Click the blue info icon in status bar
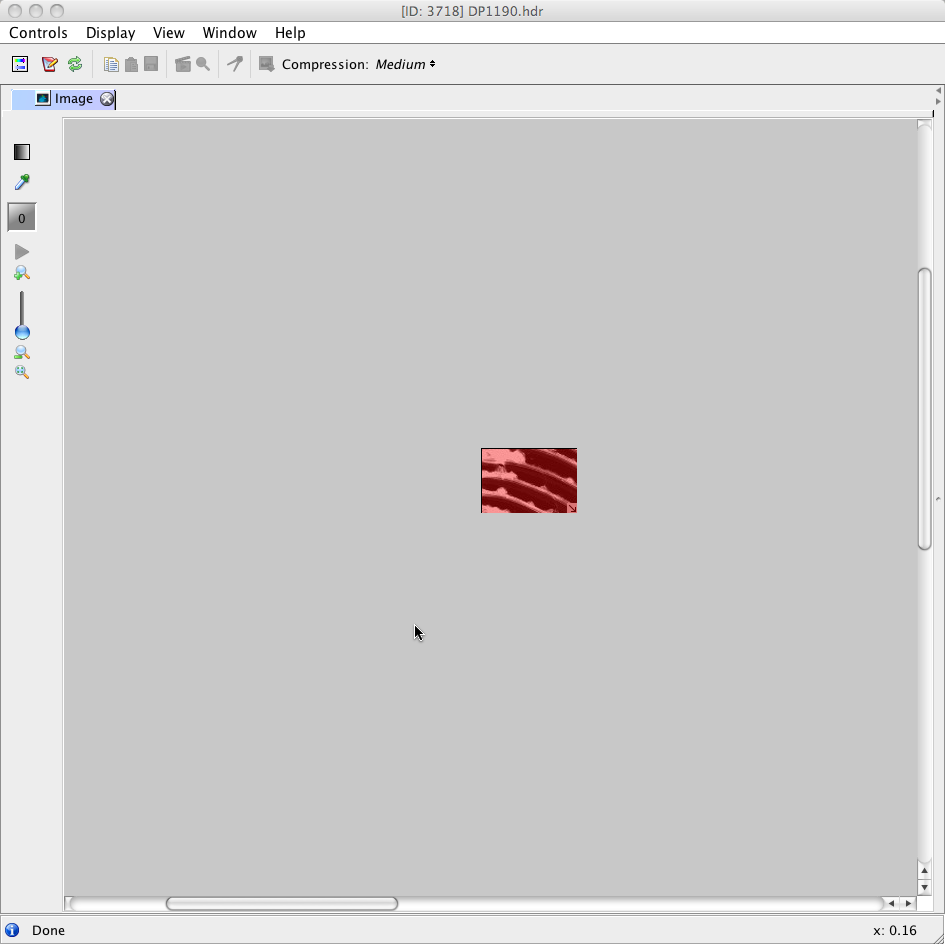This screenshot has height=945, width=945. [12, 930]
